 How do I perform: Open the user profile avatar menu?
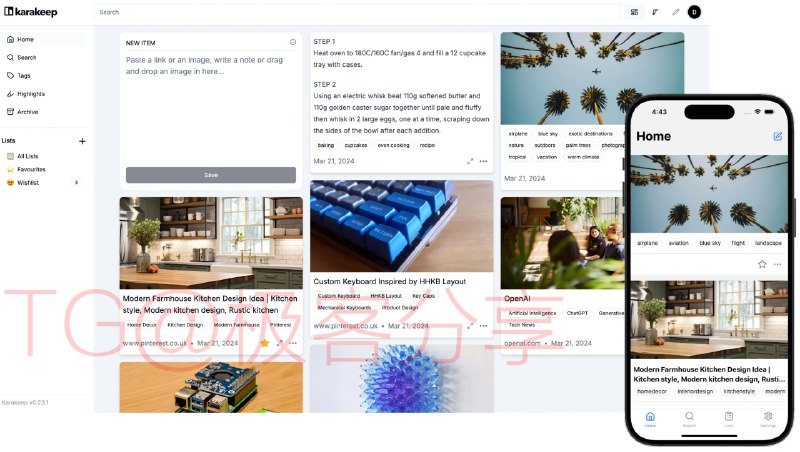(x=694, y=12)
